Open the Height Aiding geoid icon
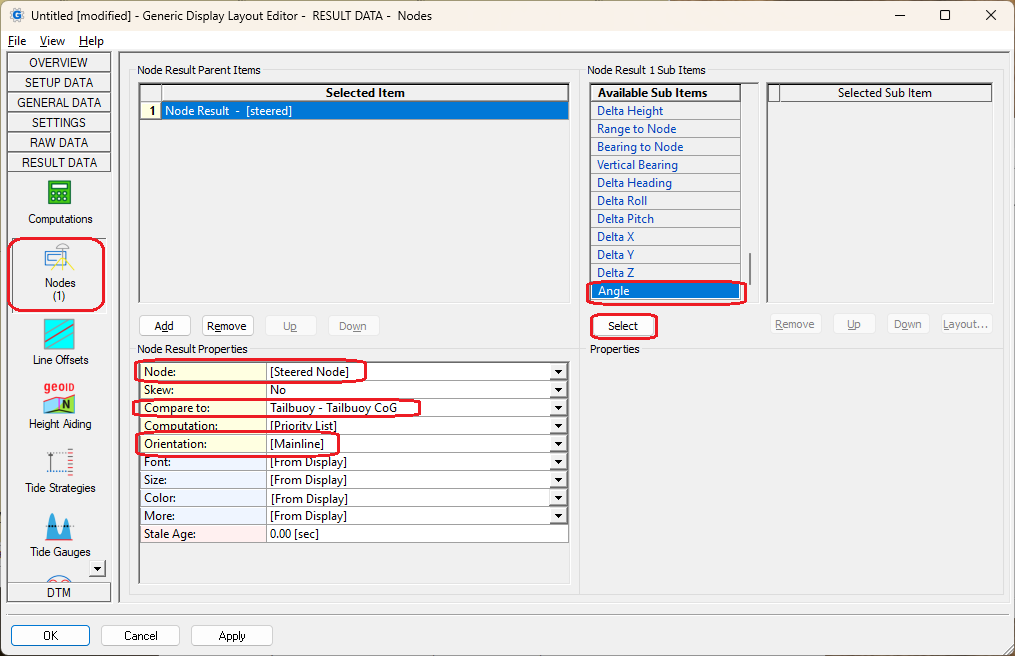 60,406
